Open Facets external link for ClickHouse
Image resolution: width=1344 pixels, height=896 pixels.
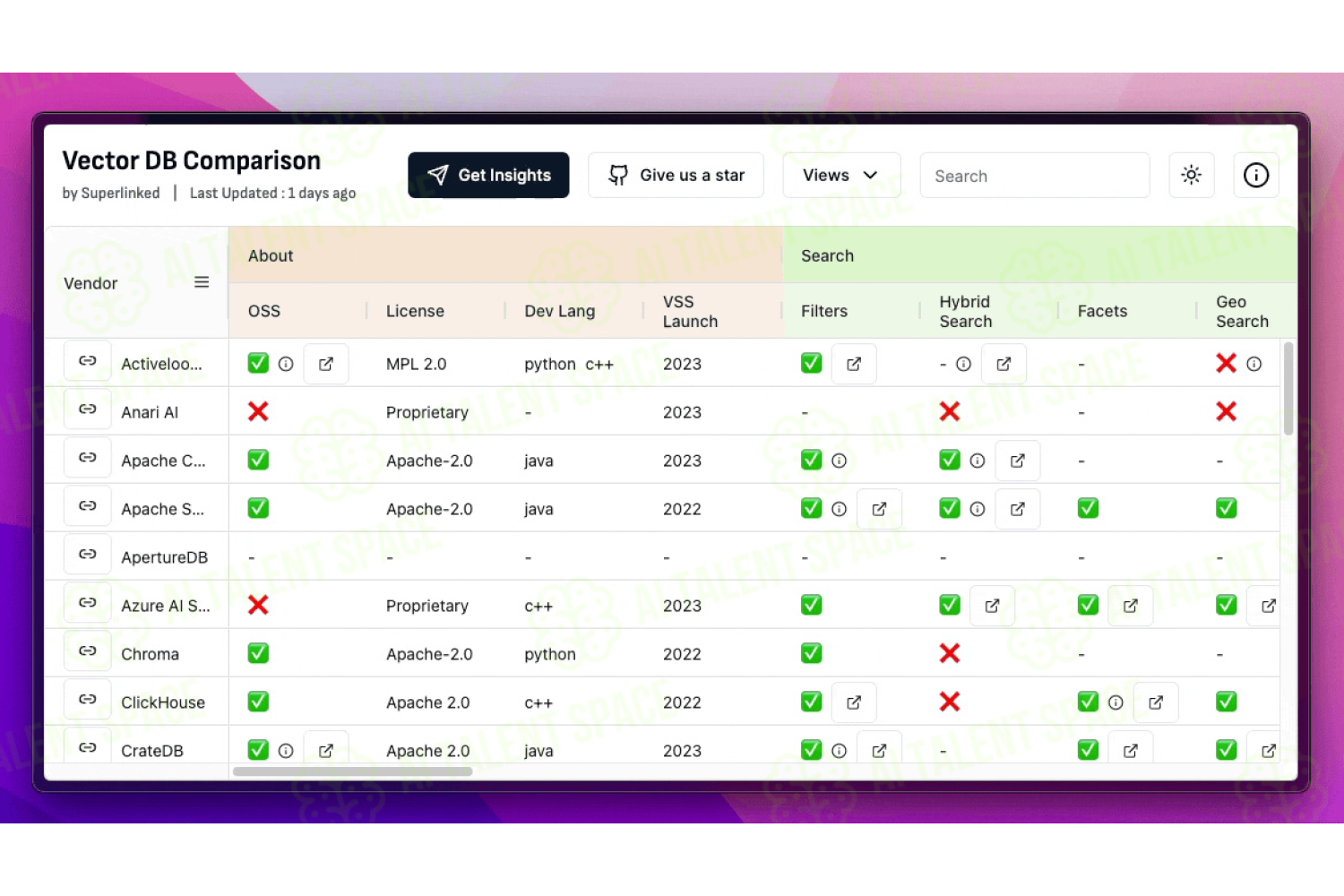(1156, 702)
